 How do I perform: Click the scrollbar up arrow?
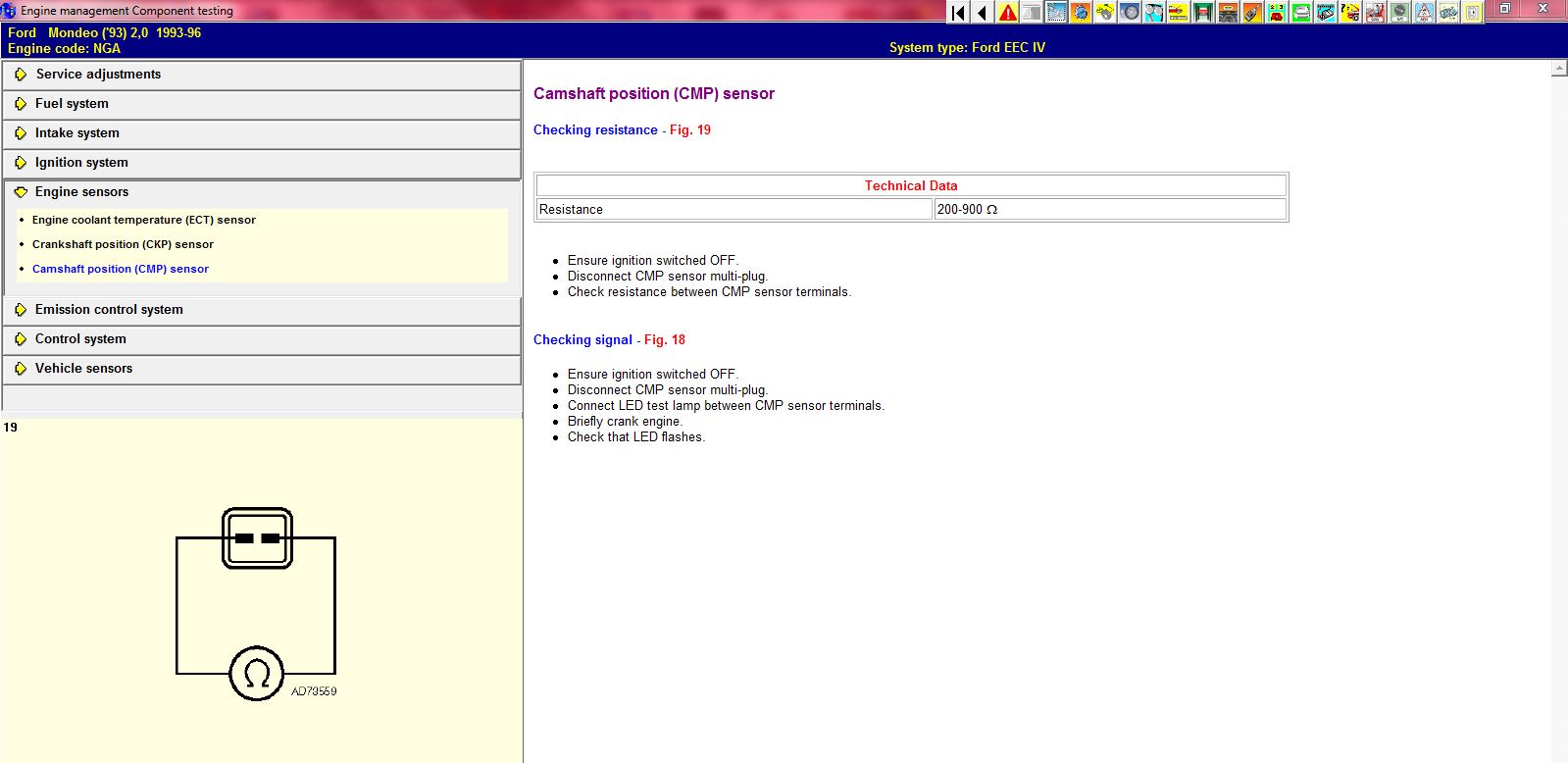tap(1558, 69)
